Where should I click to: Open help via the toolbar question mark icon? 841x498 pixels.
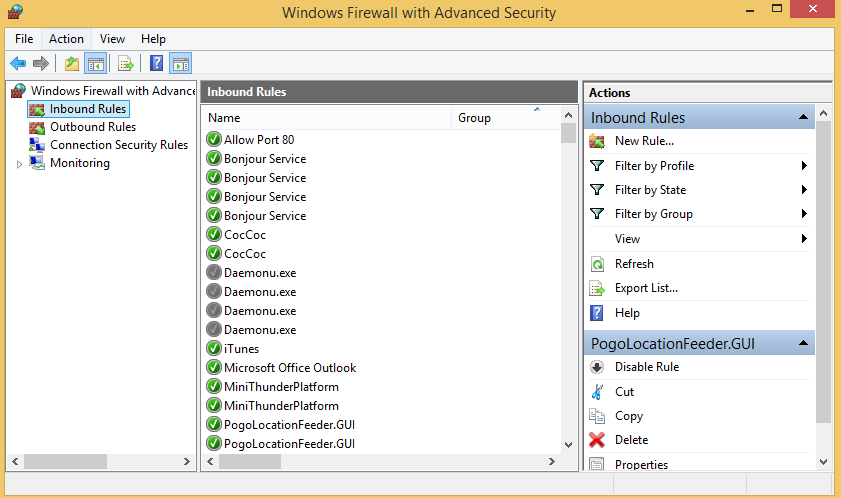(x=156, y=64)
